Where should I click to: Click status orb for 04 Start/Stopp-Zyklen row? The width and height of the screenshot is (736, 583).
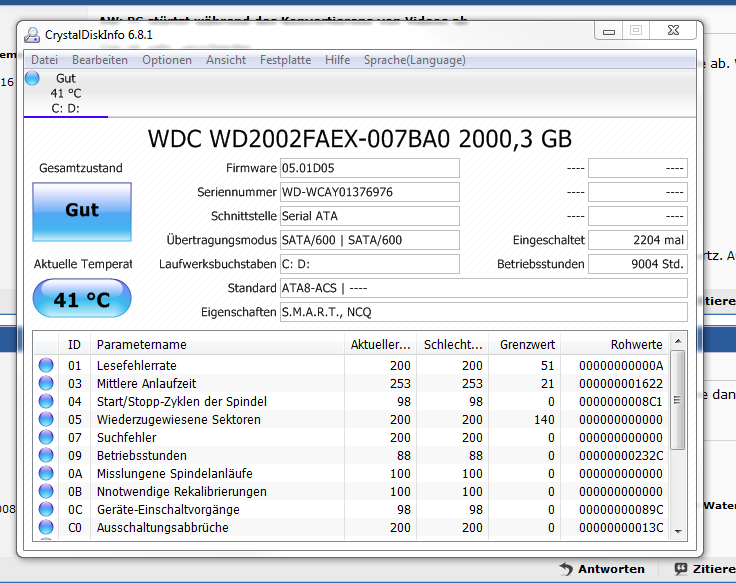tap(46, 401)
